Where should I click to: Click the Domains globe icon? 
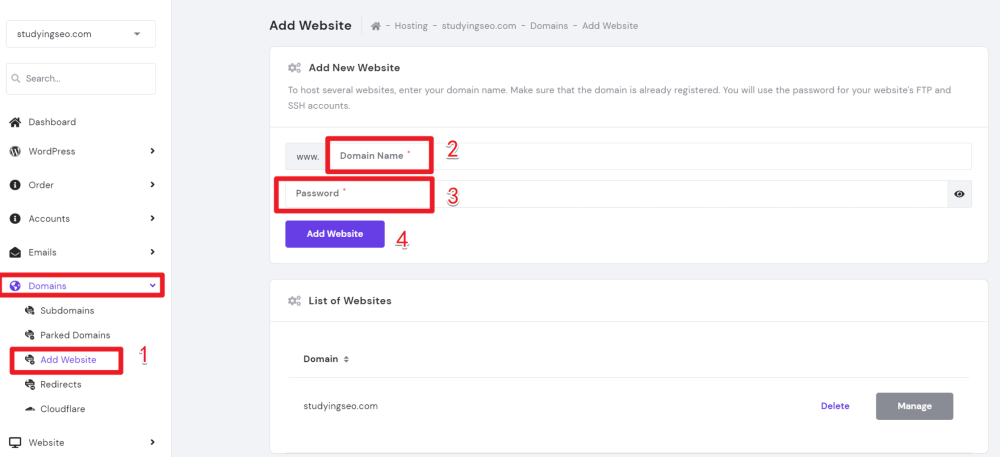point(15,286)
